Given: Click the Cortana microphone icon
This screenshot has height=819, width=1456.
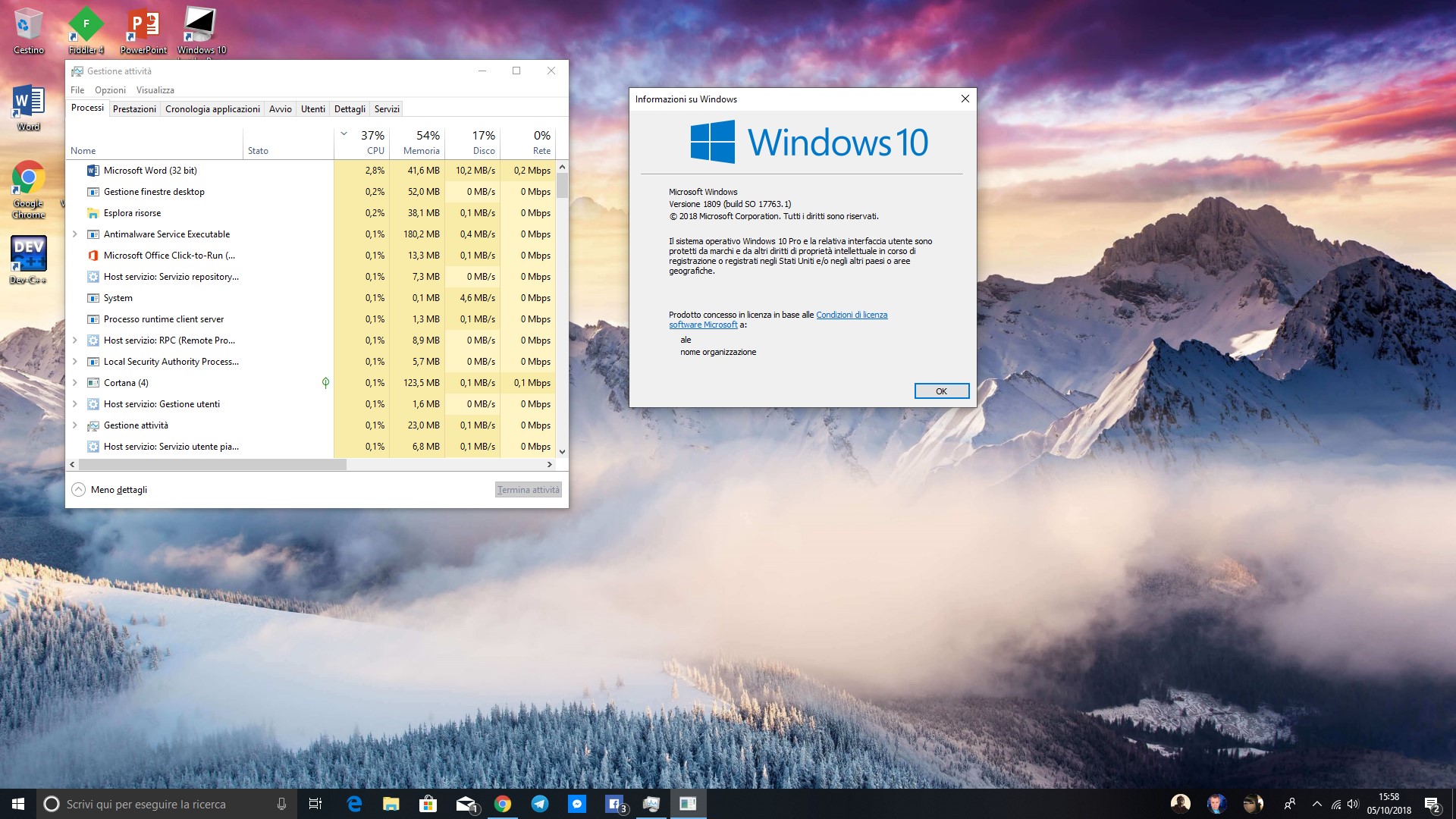Looking at the screenshot, I should pyautogui.click(x=281, y=804).
